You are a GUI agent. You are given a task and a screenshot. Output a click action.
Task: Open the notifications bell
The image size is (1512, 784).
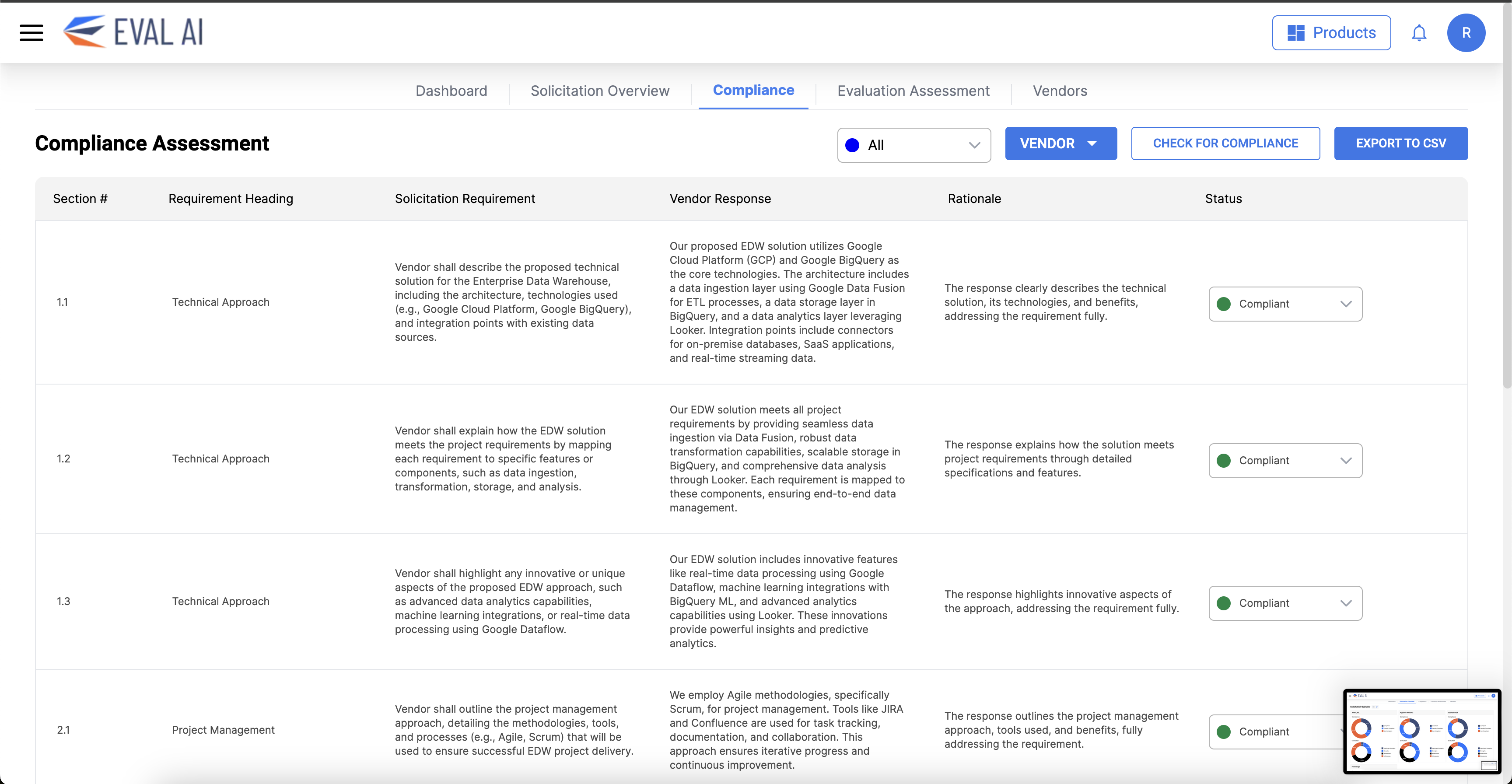[x=1419, y=33]
